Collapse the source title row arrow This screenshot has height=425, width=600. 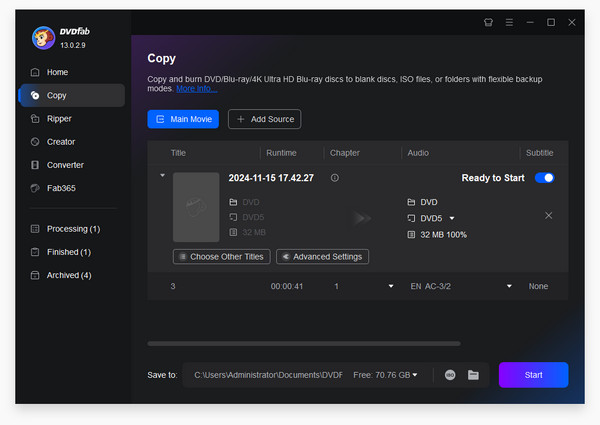tap(162, 176)
